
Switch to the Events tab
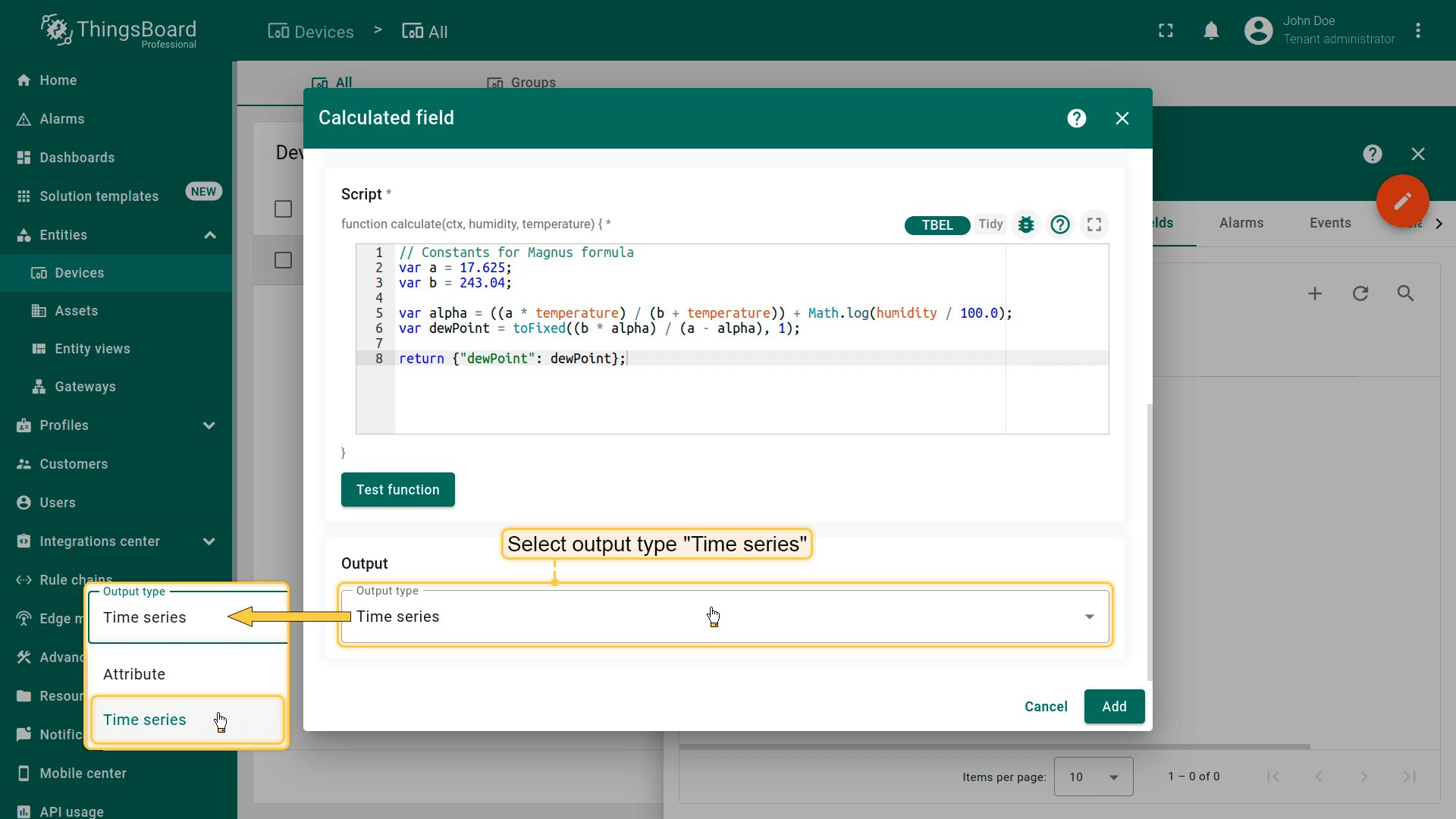[1329, 223]
